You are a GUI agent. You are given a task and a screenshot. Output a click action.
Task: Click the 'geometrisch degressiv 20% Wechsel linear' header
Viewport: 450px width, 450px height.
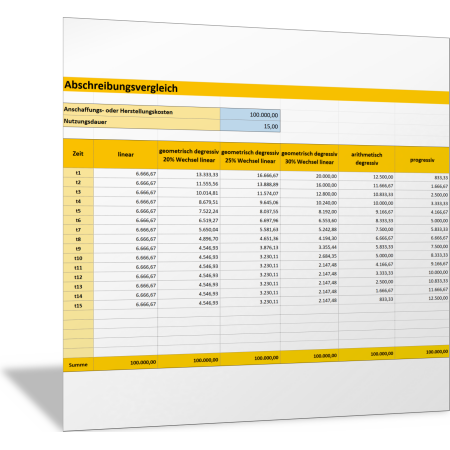point(189,156)
